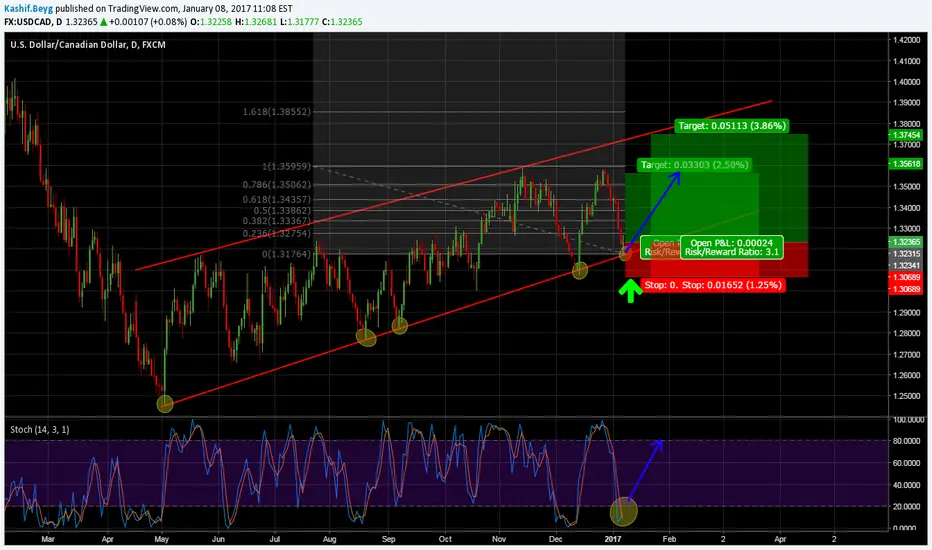Select the L:1.31777 low value in header
This screenshot has width=932, height=550.
tap(299, 22)
